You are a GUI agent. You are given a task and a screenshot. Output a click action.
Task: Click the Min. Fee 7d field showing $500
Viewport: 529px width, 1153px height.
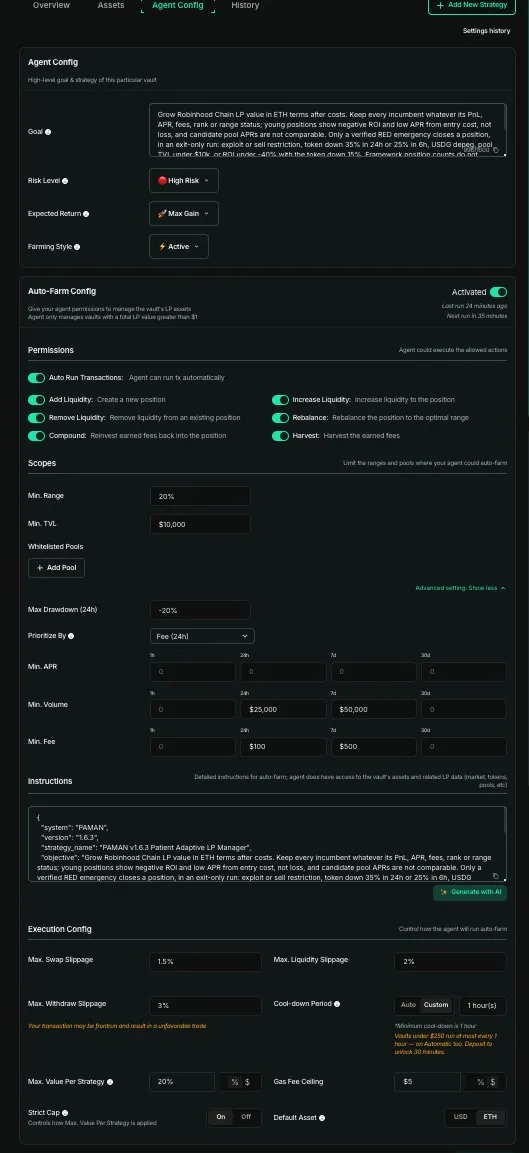[x=373, y=747]
